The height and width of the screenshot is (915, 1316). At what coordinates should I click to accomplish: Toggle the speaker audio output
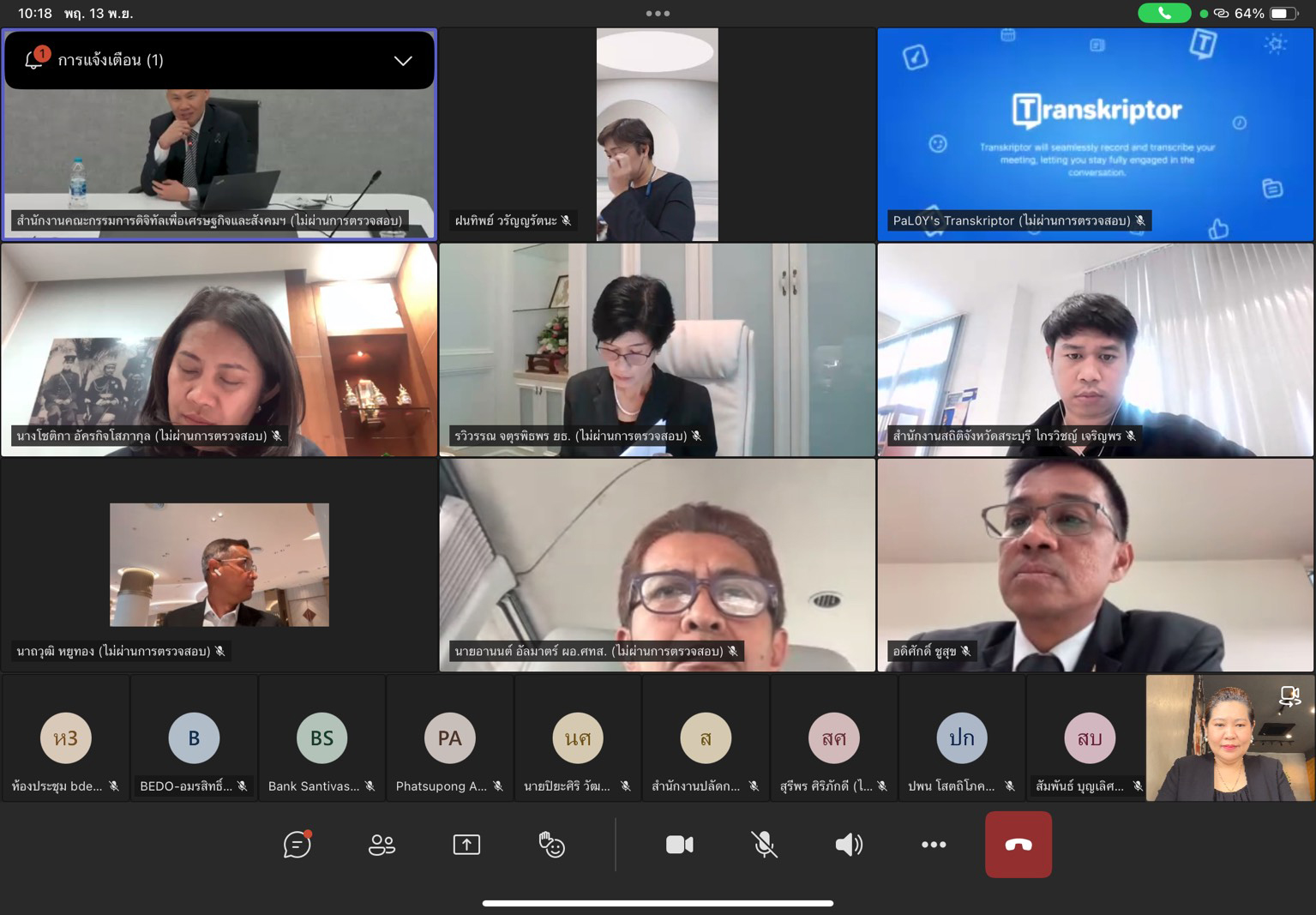click(849, 845)
